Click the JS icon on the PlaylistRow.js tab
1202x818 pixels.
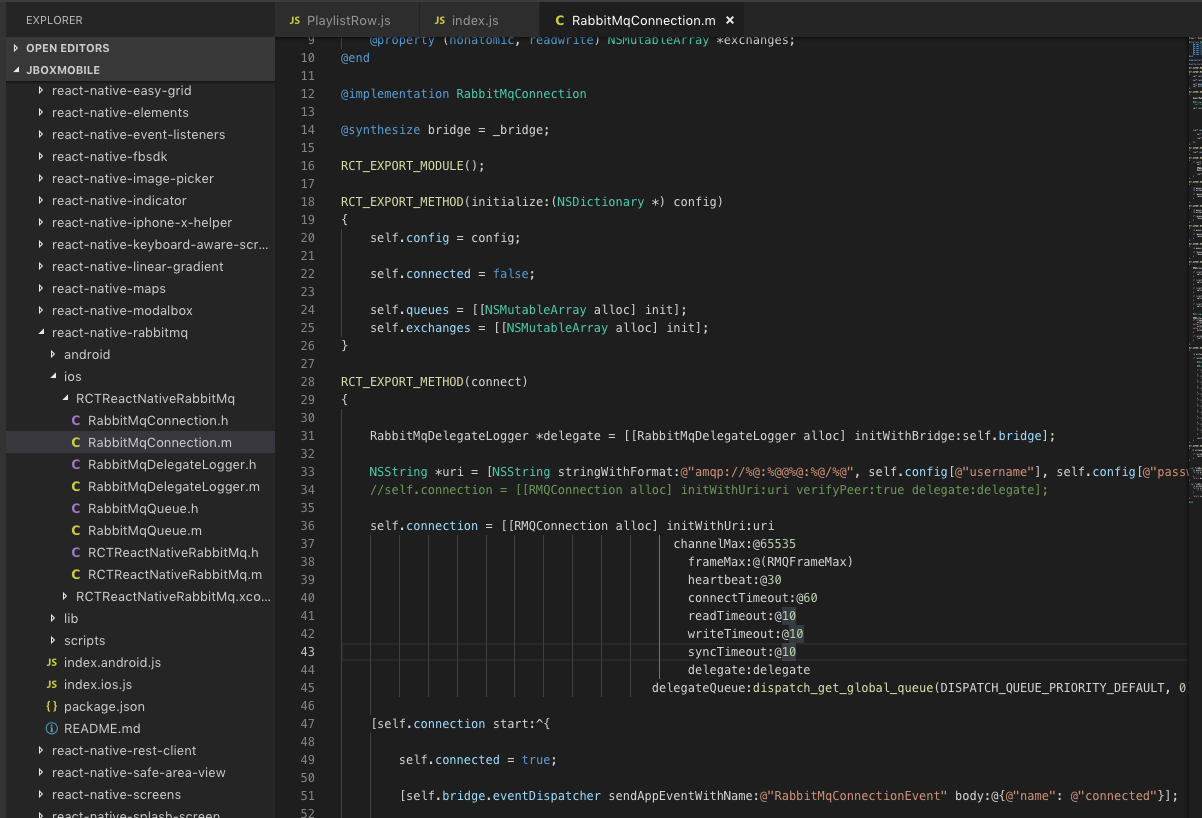[x=295, y=18]
